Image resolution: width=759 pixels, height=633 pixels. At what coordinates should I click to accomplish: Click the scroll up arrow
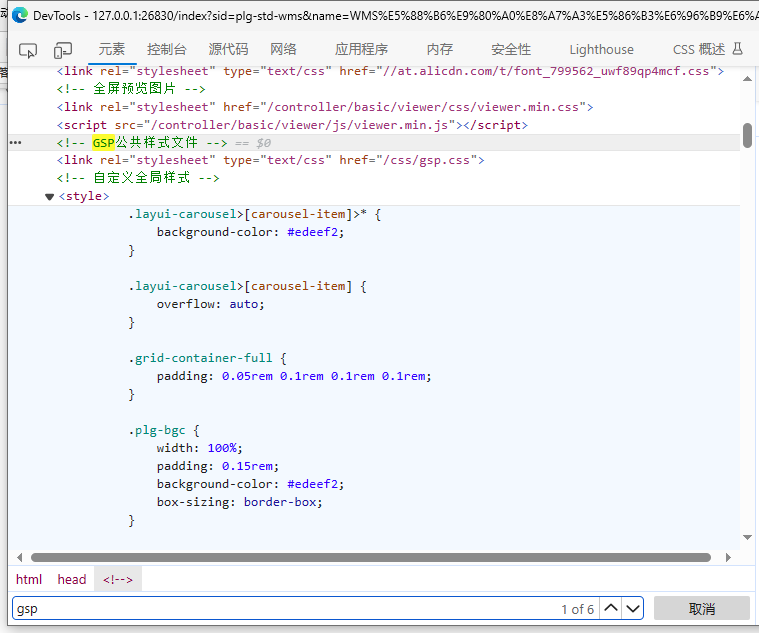click(x=747, y=78)
